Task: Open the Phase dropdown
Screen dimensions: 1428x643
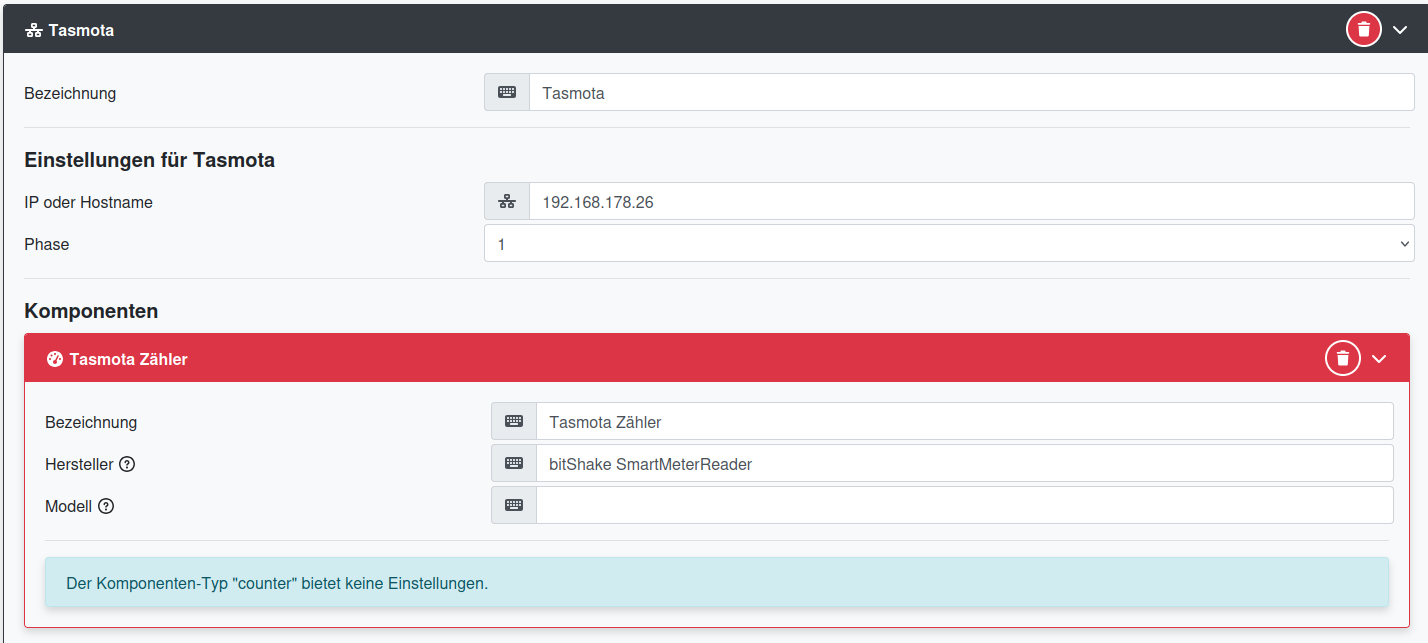Action: coord(949,243)
